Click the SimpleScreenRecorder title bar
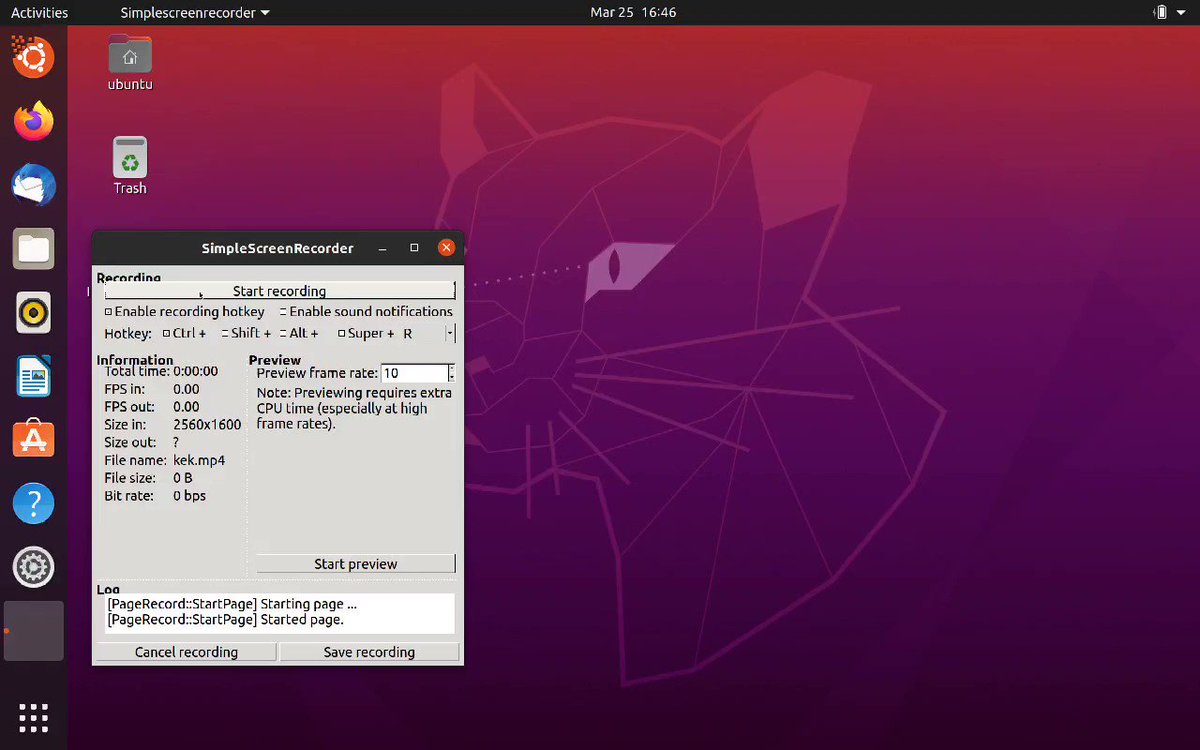The height and width of the screenshot is (750, 1200). (x=278, y=248)
